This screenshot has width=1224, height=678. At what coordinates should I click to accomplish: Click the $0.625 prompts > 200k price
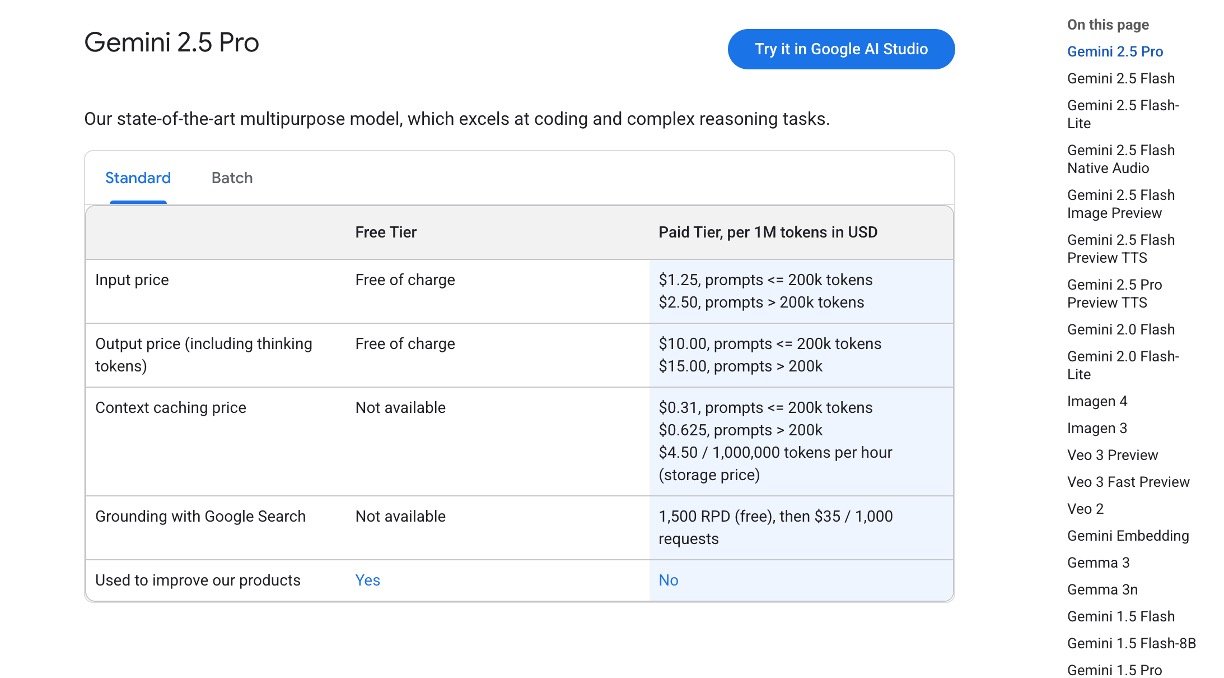click(x=740, y=430)
